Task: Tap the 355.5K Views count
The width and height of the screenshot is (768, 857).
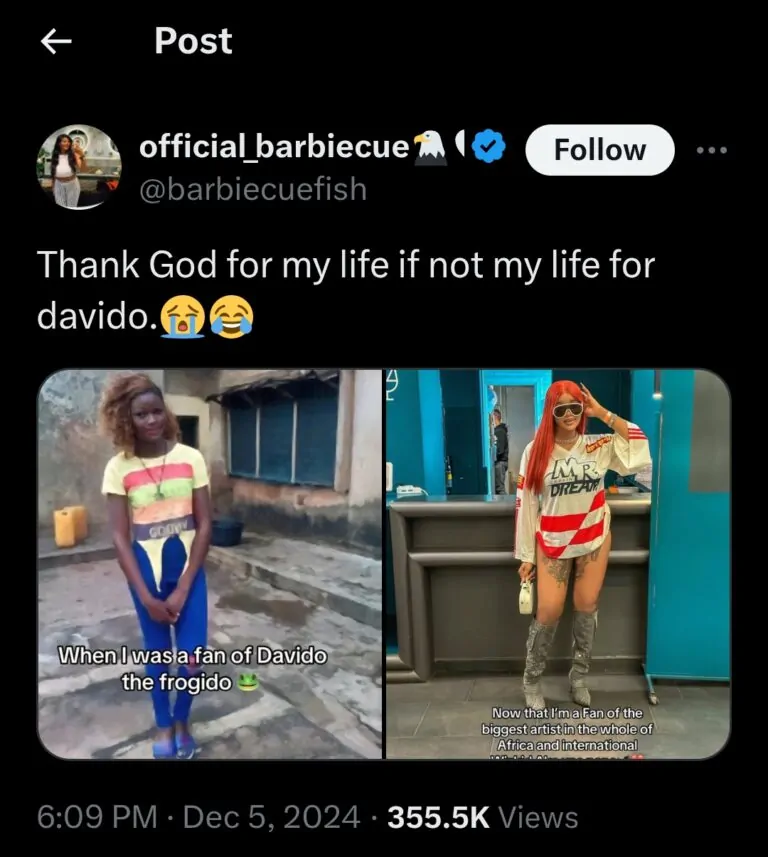Action: (x=482, y=817)
